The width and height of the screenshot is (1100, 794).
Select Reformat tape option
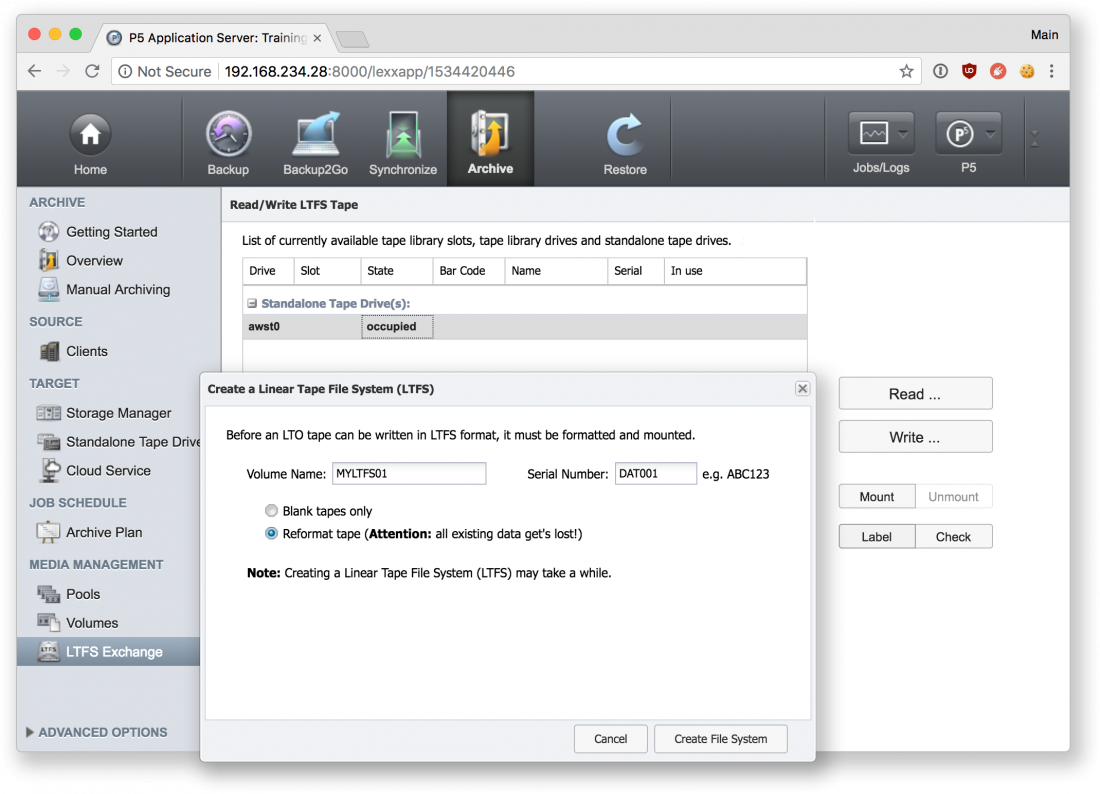pos(271,533)
